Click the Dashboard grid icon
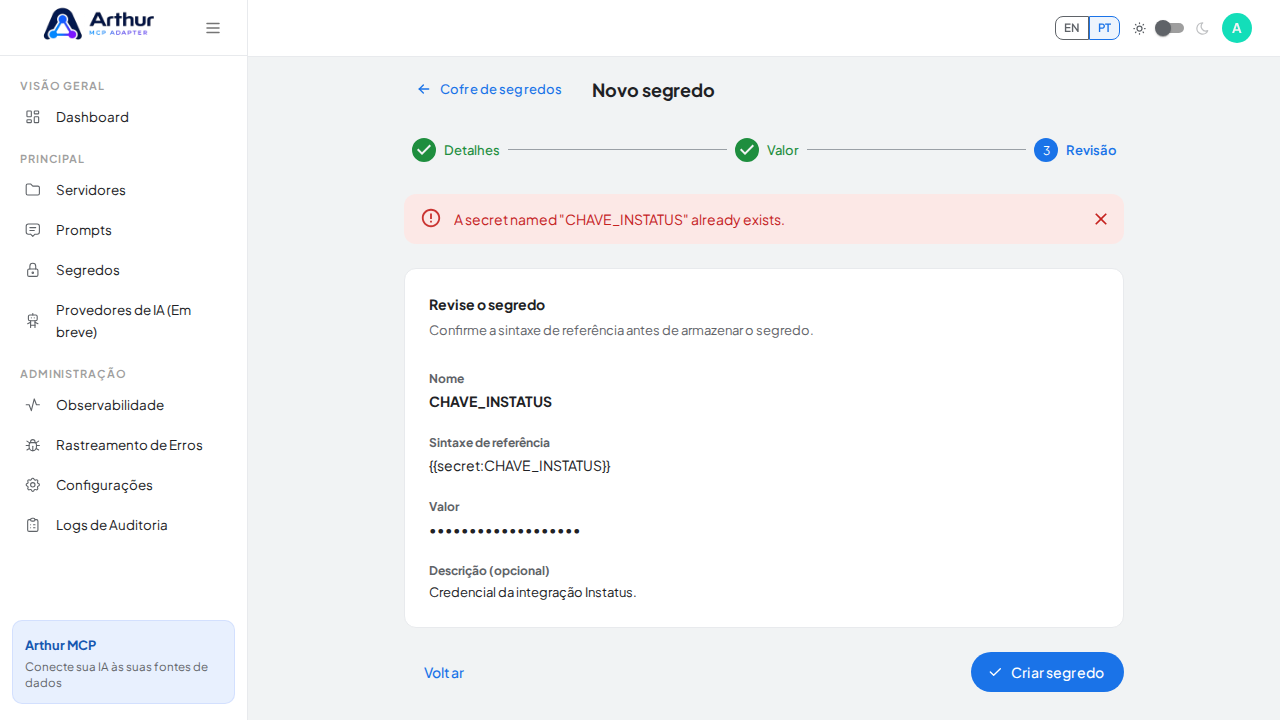Screen dimensions: 1280x720 tap(33, 117)
